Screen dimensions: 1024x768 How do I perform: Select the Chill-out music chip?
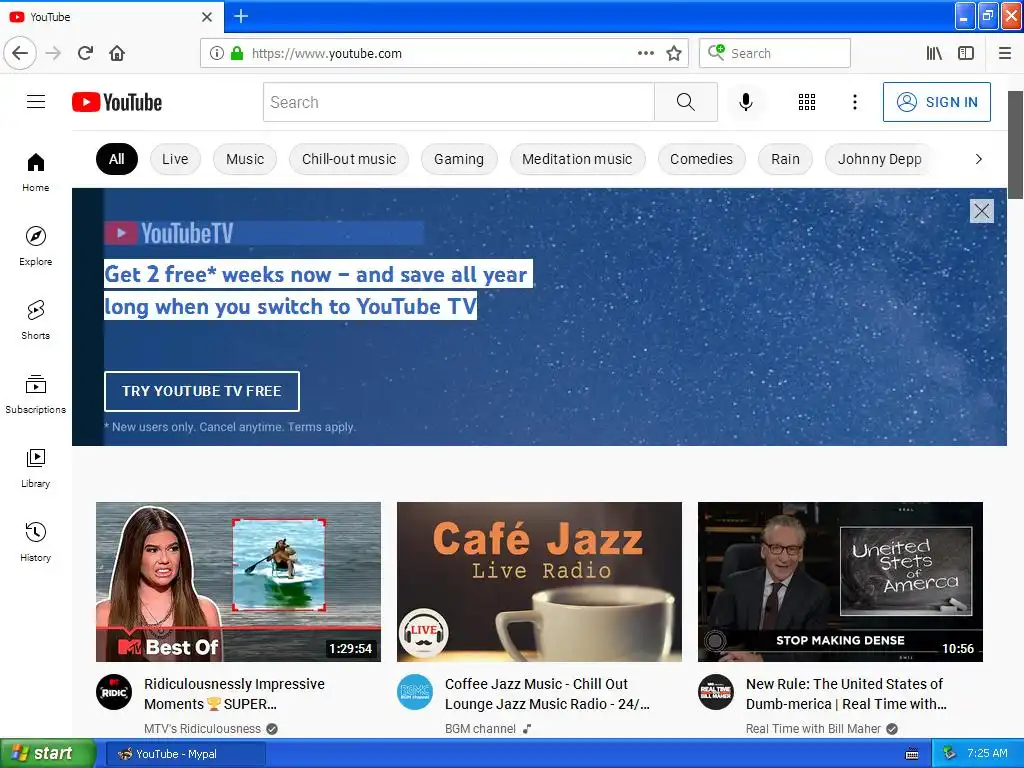349,159
